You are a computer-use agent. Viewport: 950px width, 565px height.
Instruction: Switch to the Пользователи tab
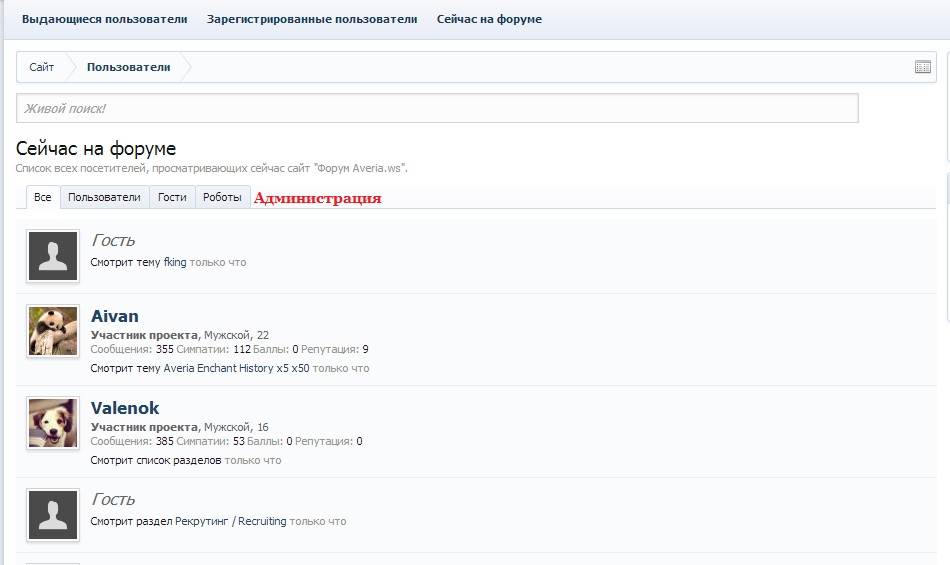click(x=104, y=197)
